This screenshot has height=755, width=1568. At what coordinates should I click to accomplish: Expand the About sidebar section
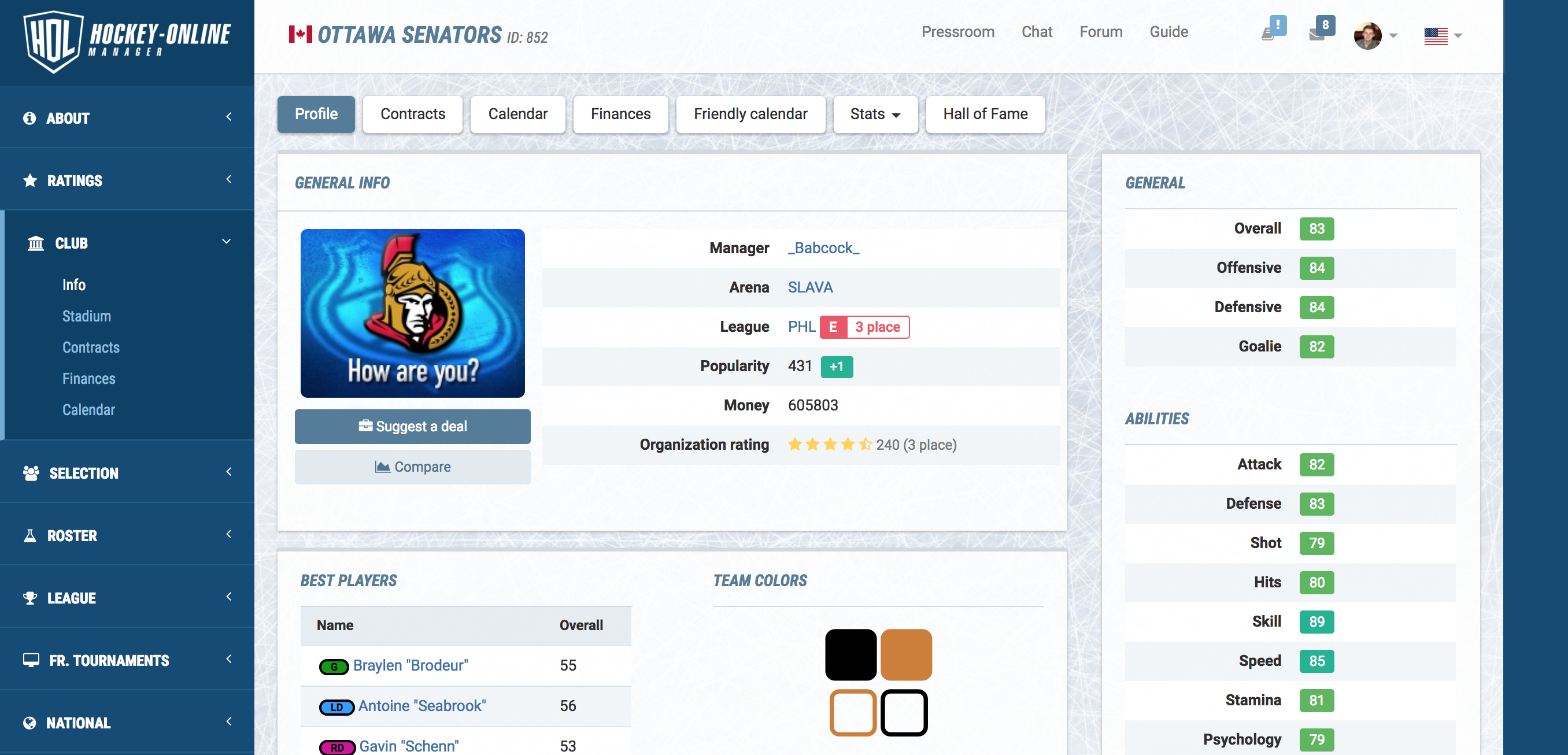(x=229, y=117)
